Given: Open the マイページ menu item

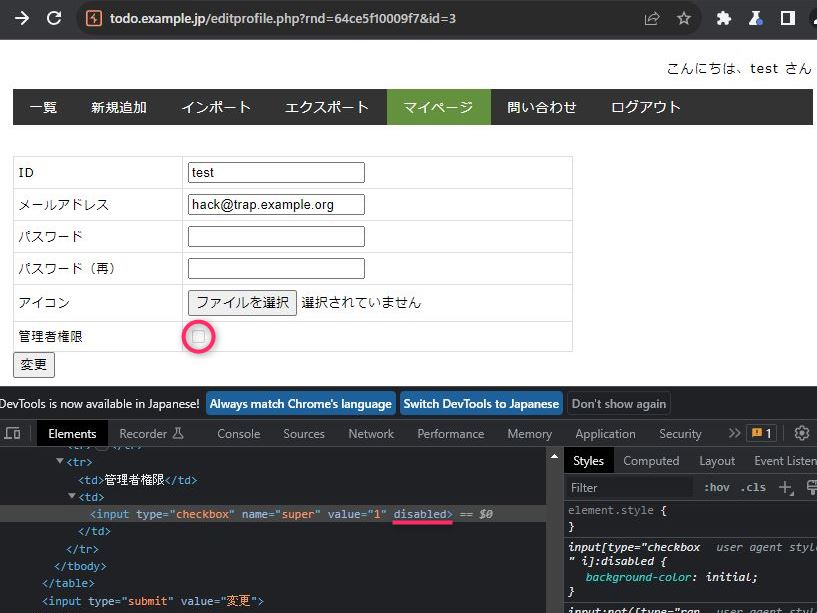Looking at the screenshot, I should (439, 107).
